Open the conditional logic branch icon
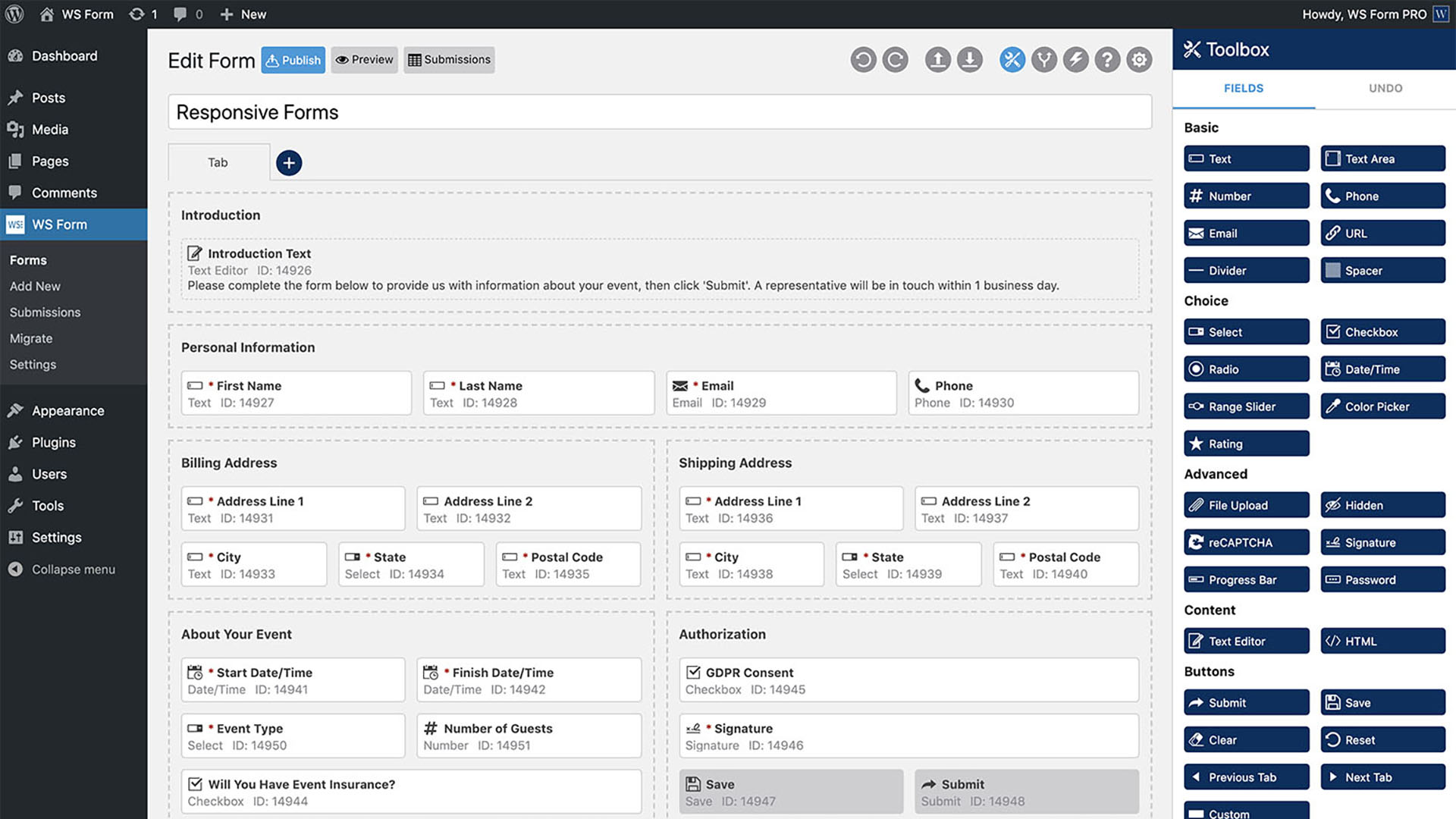The width and height of the screenshot is (1456, 819). 1044,60
